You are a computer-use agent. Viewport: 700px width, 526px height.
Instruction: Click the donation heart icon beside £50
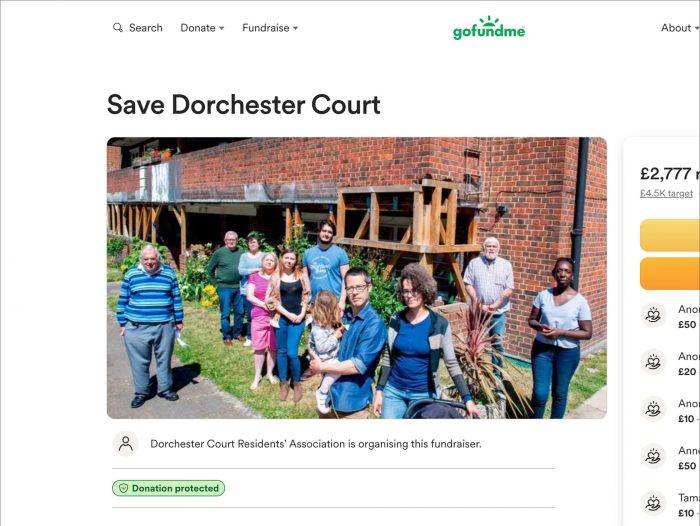point(653,315)
